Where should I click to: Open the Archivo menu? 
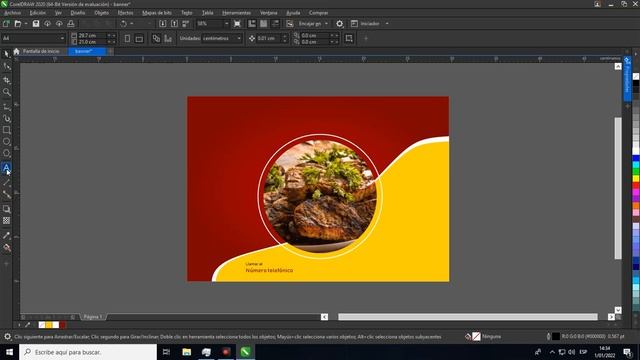click(x=12, y=13)
